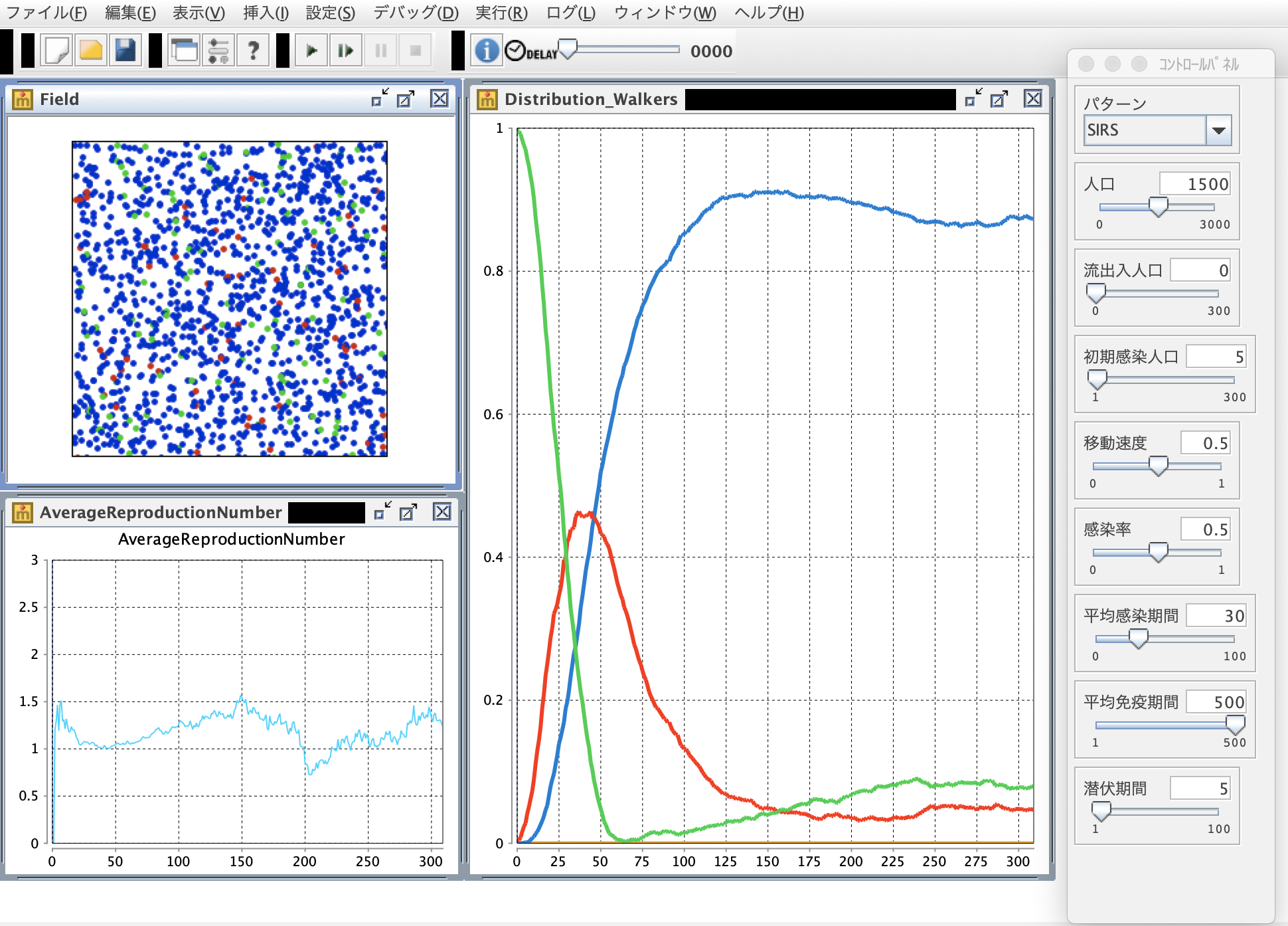Iconify the Field window using the shrink icon

point(380,99)
